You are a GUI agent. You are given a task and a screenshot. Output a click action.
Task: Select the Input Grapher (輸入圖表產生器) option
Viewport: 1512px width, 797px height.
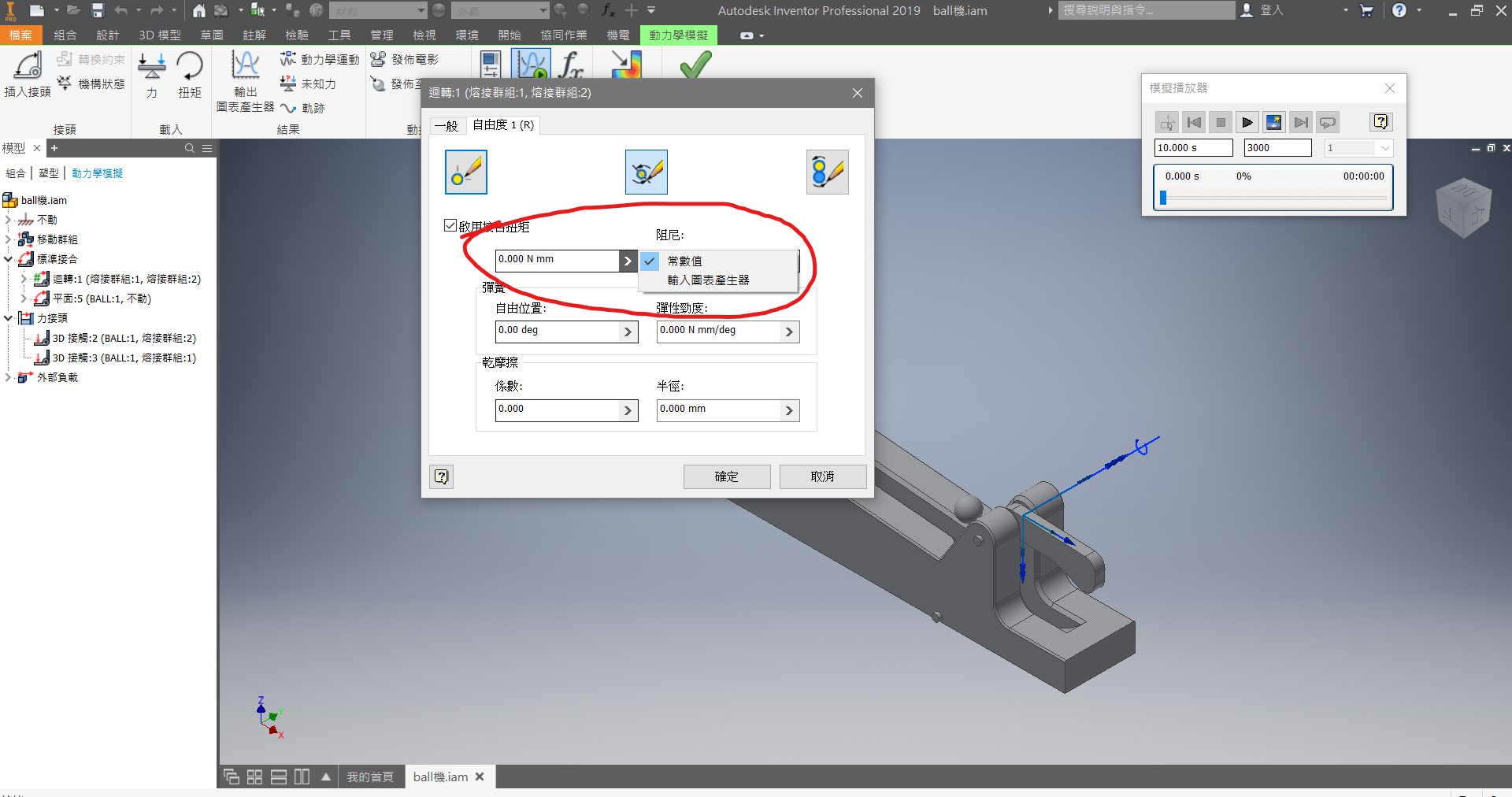[x=718, y=280]
